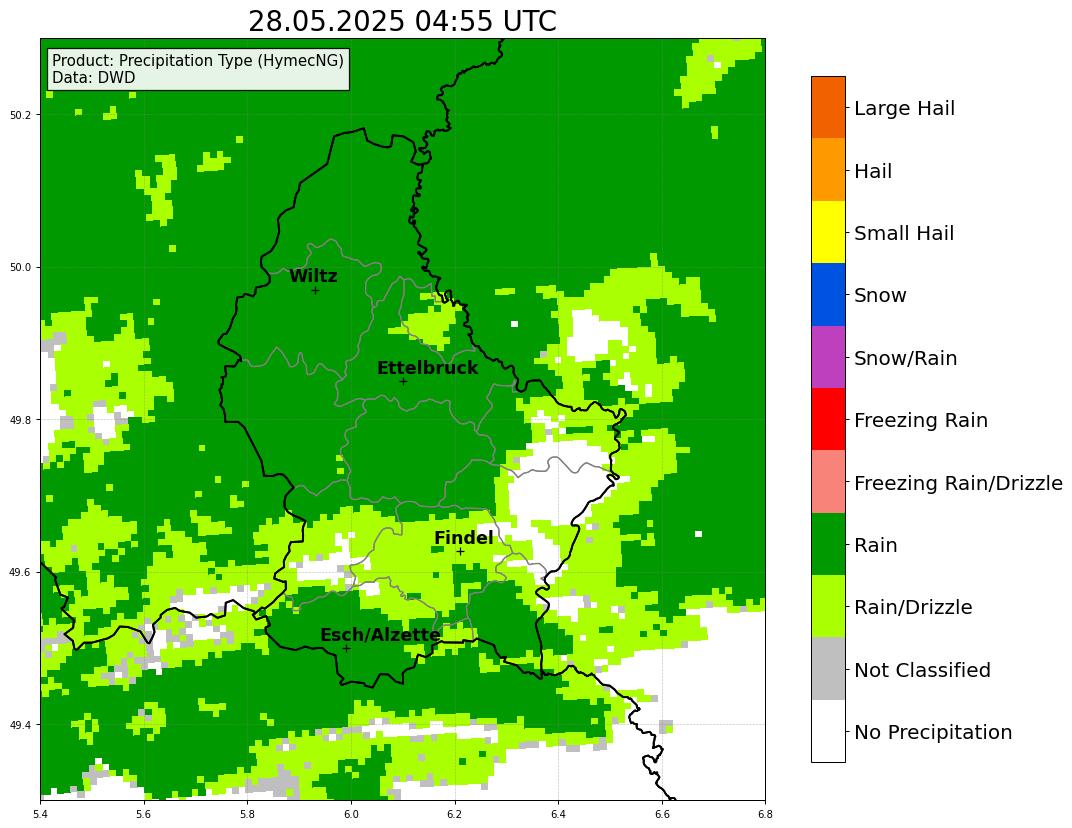Click the white No Precipitation swatch
This screenshot has height=828, width=1072.
828,730
